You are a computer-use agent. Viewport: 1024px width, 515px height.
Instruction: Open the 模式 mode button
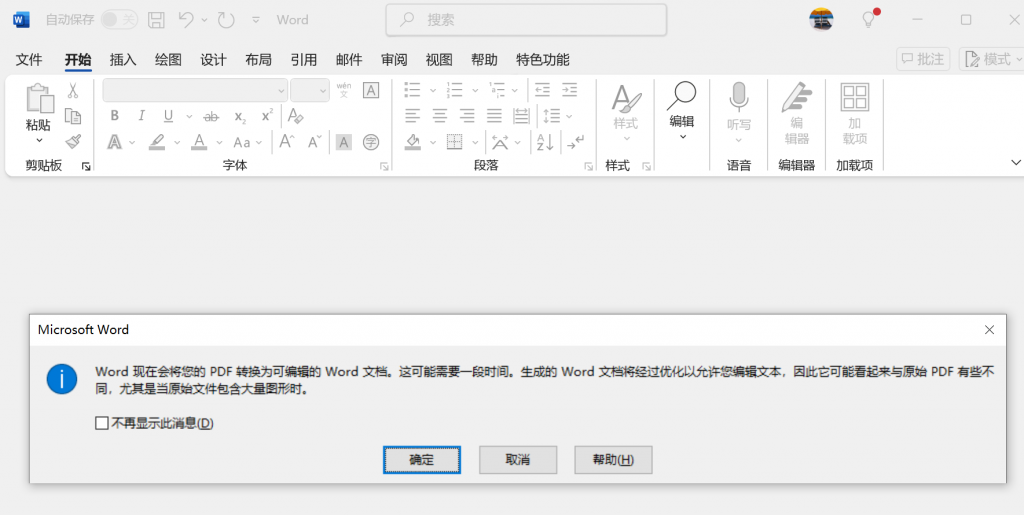tap(991, 59)
